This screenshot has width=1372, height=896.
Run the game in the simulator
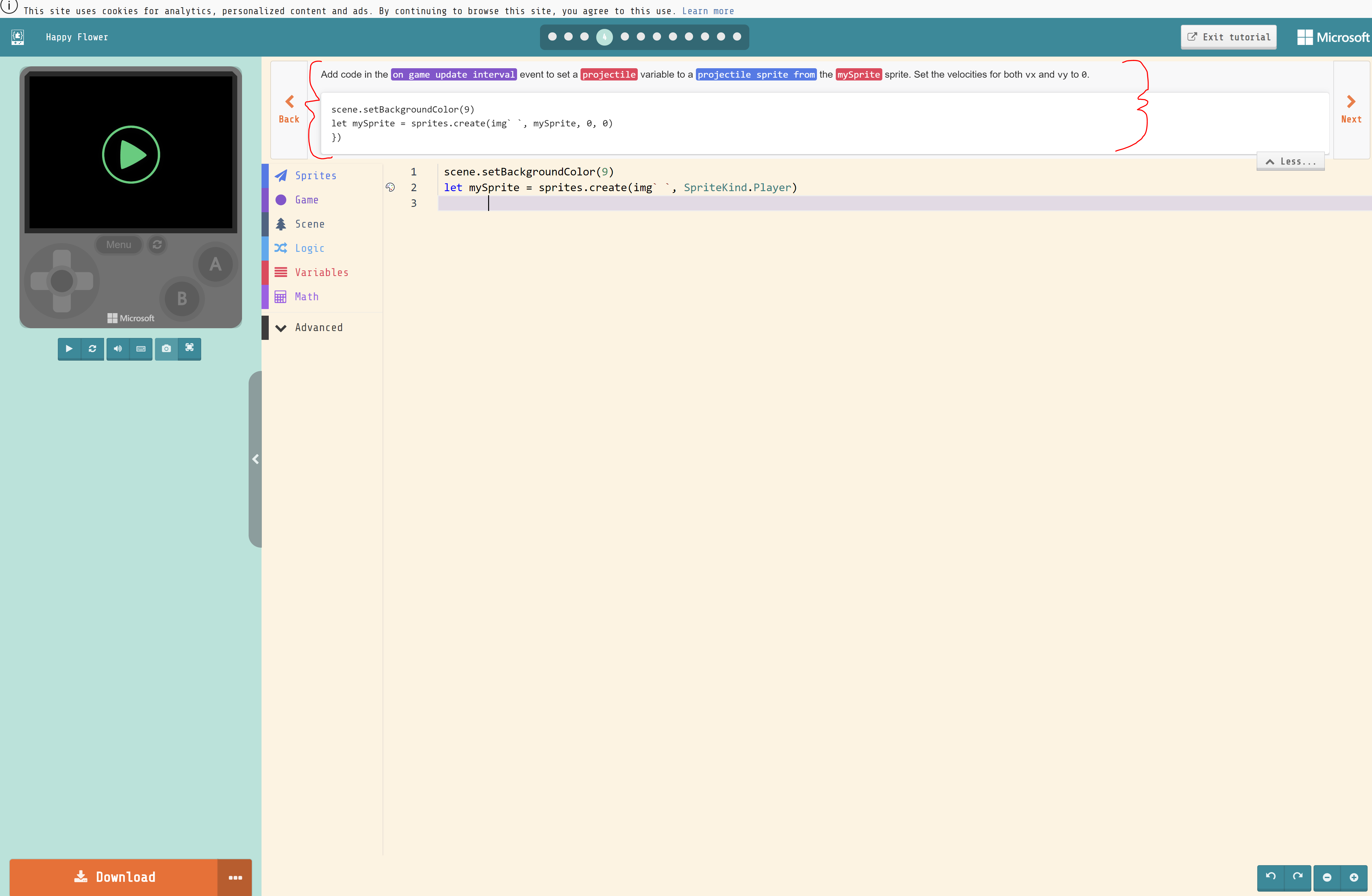click(69, 349)
